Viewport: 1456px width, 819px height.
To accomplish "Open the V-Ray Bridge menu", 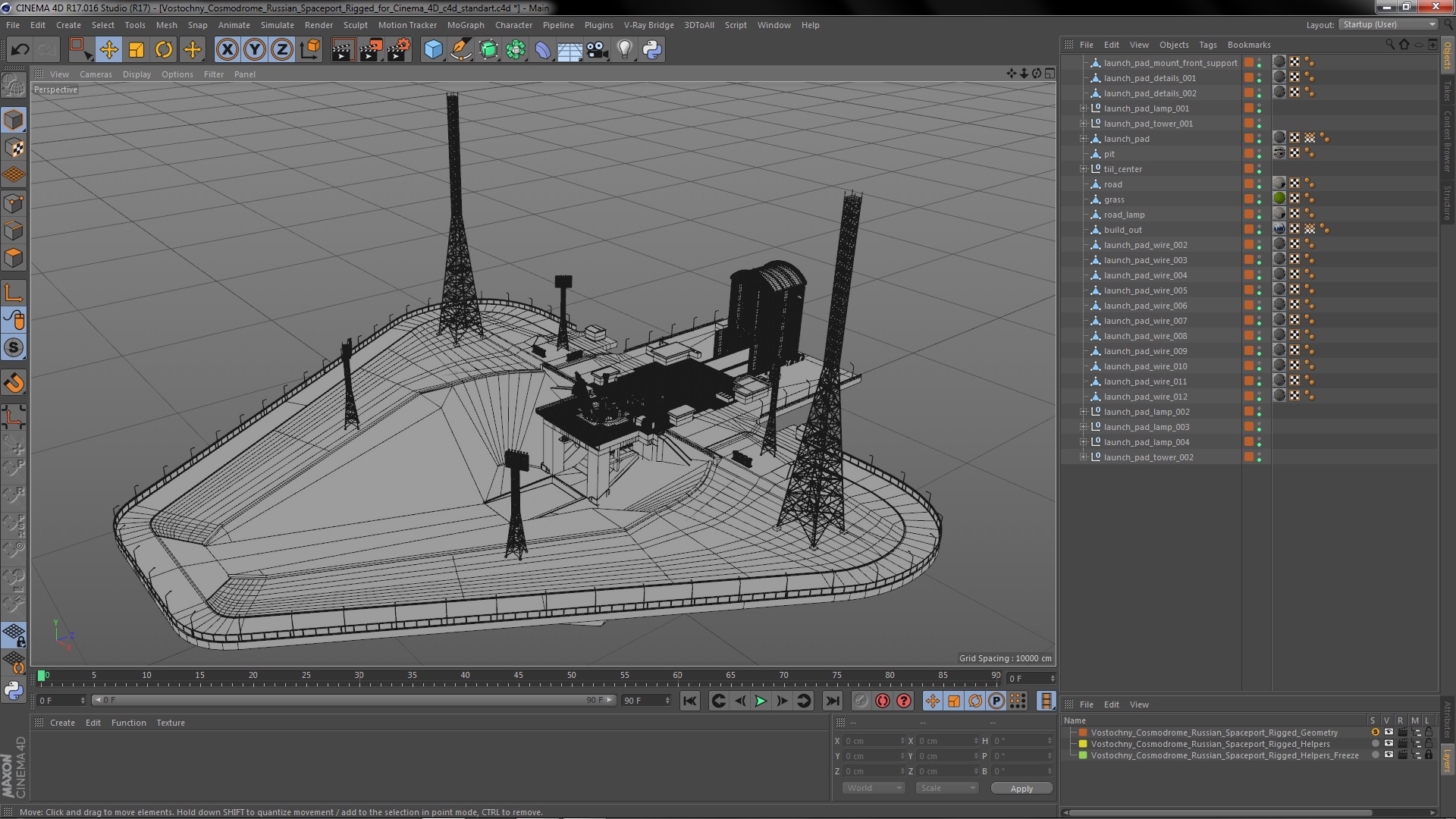I will [649, 25].
